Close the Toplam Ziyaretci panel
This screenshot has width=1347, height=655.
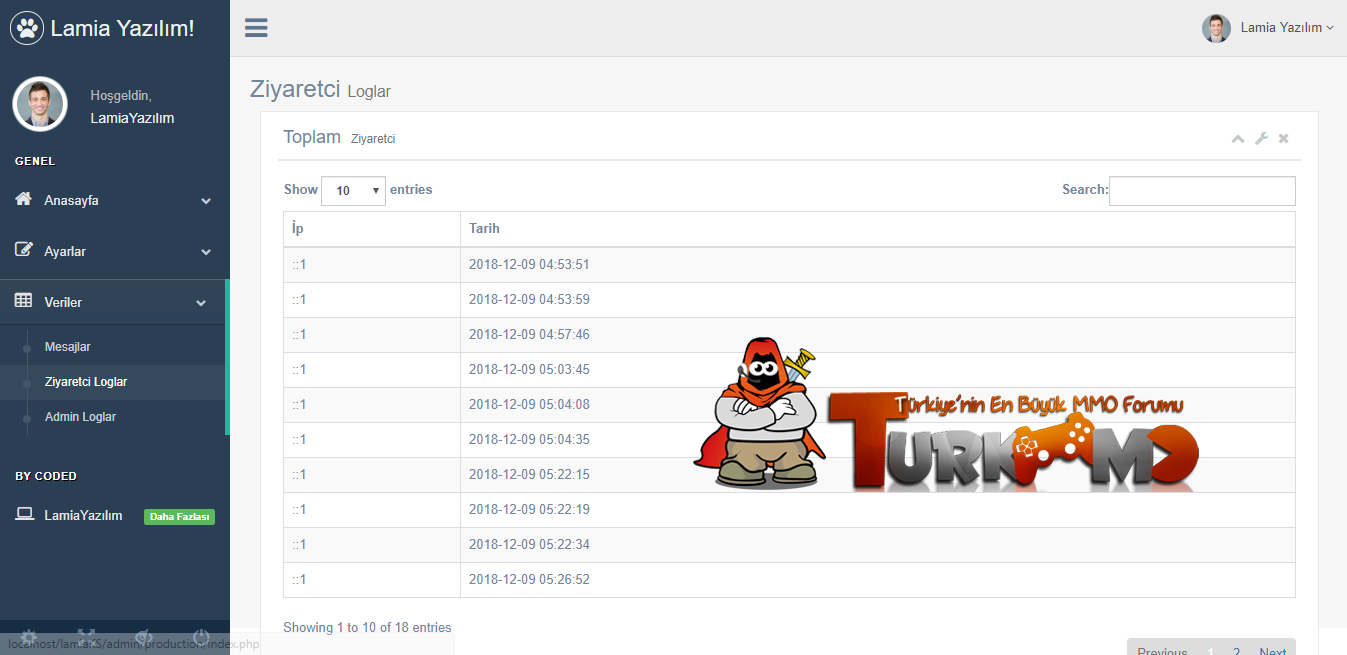[1284, 139]
